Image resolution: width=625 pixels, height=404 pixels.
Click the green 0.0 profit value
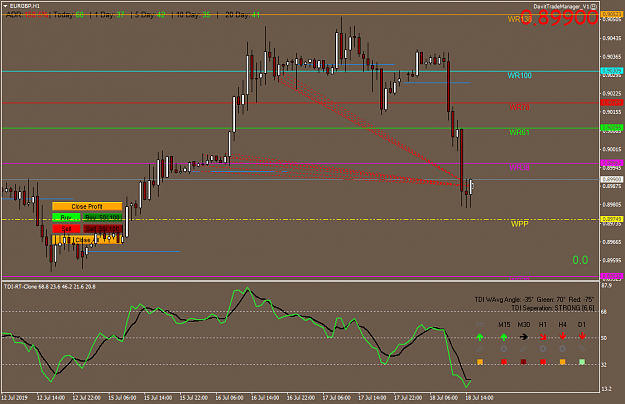580,260
